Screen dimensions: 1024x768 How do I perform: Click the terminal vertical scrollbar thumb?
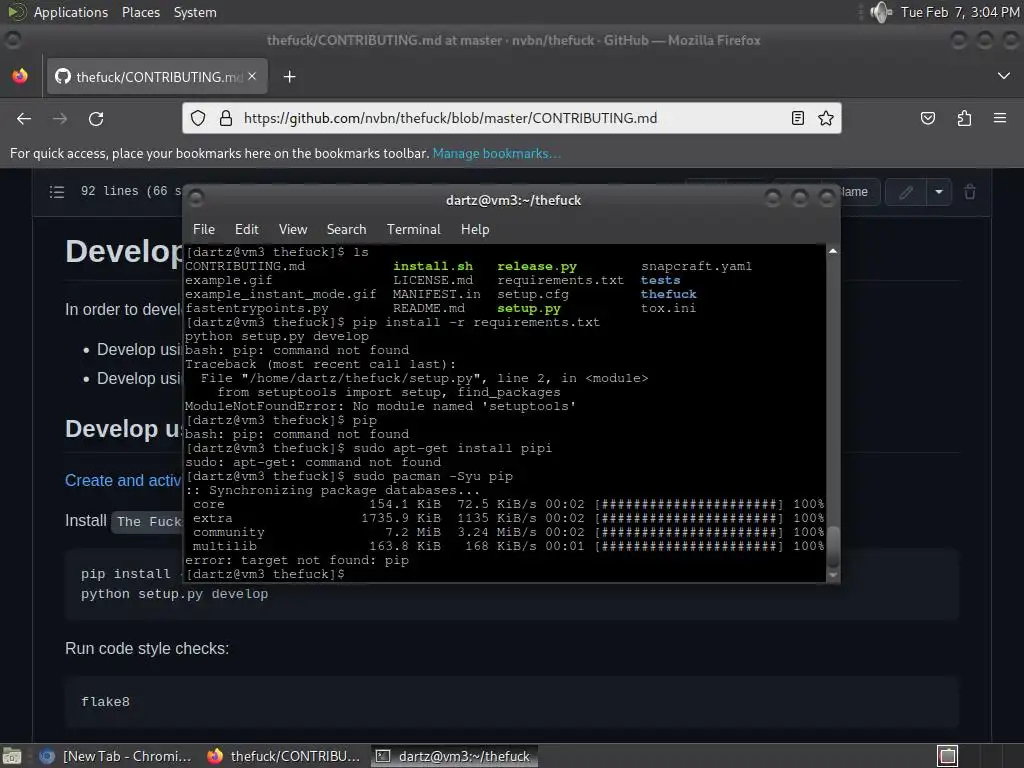(833, 547)
